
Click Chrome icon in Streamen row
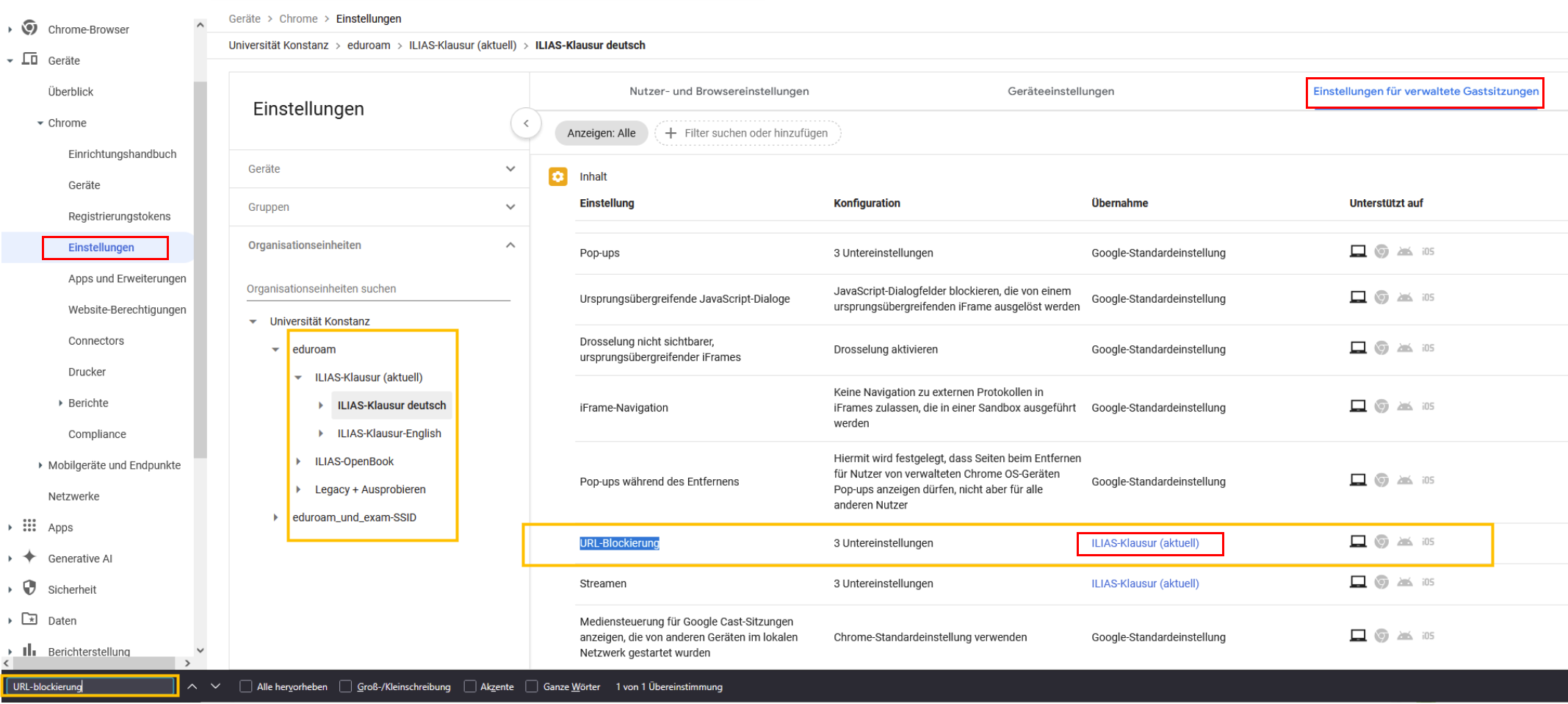click(1381, 582)
